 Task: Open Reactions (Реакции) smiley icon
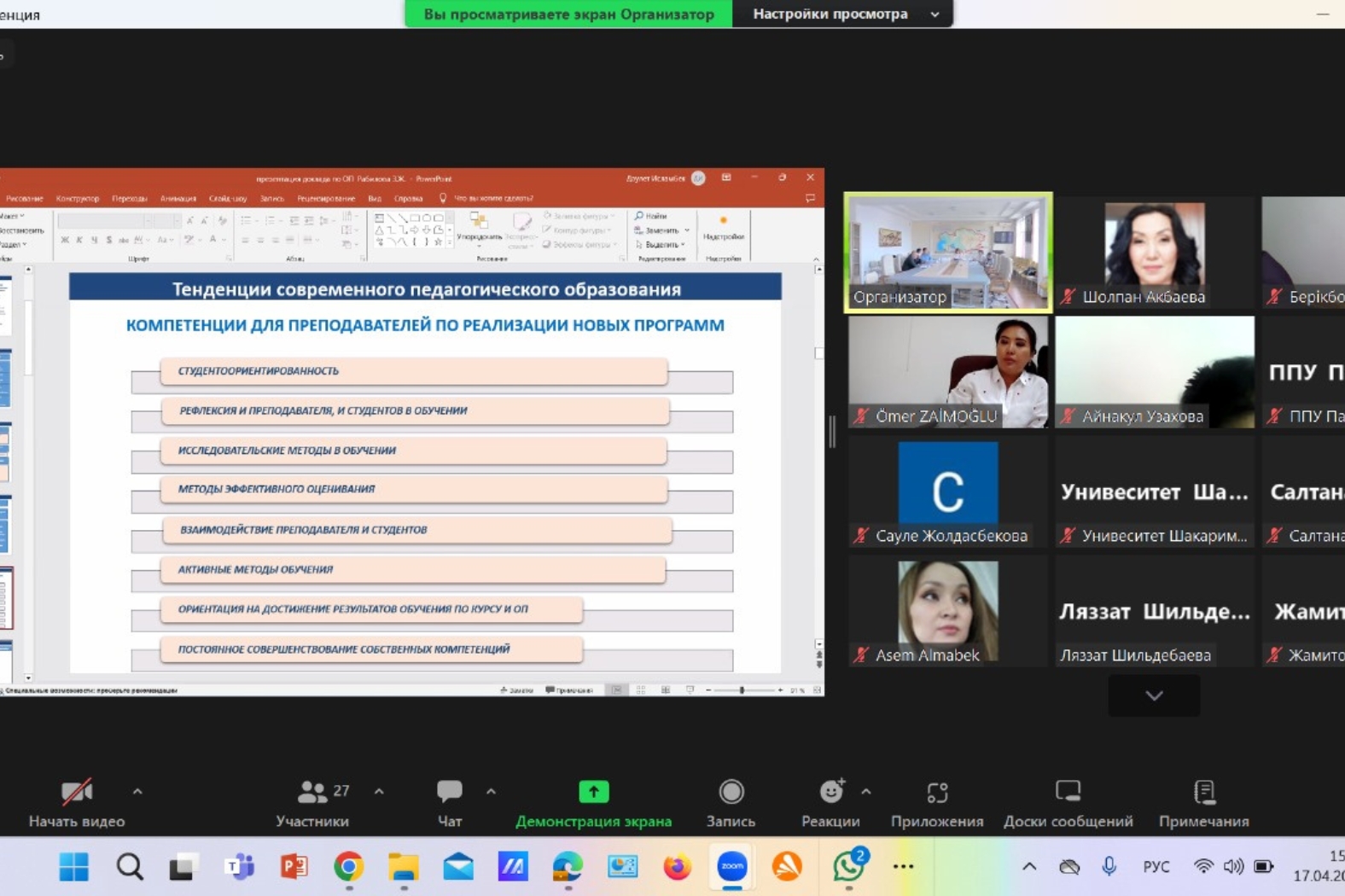[830, 793]
